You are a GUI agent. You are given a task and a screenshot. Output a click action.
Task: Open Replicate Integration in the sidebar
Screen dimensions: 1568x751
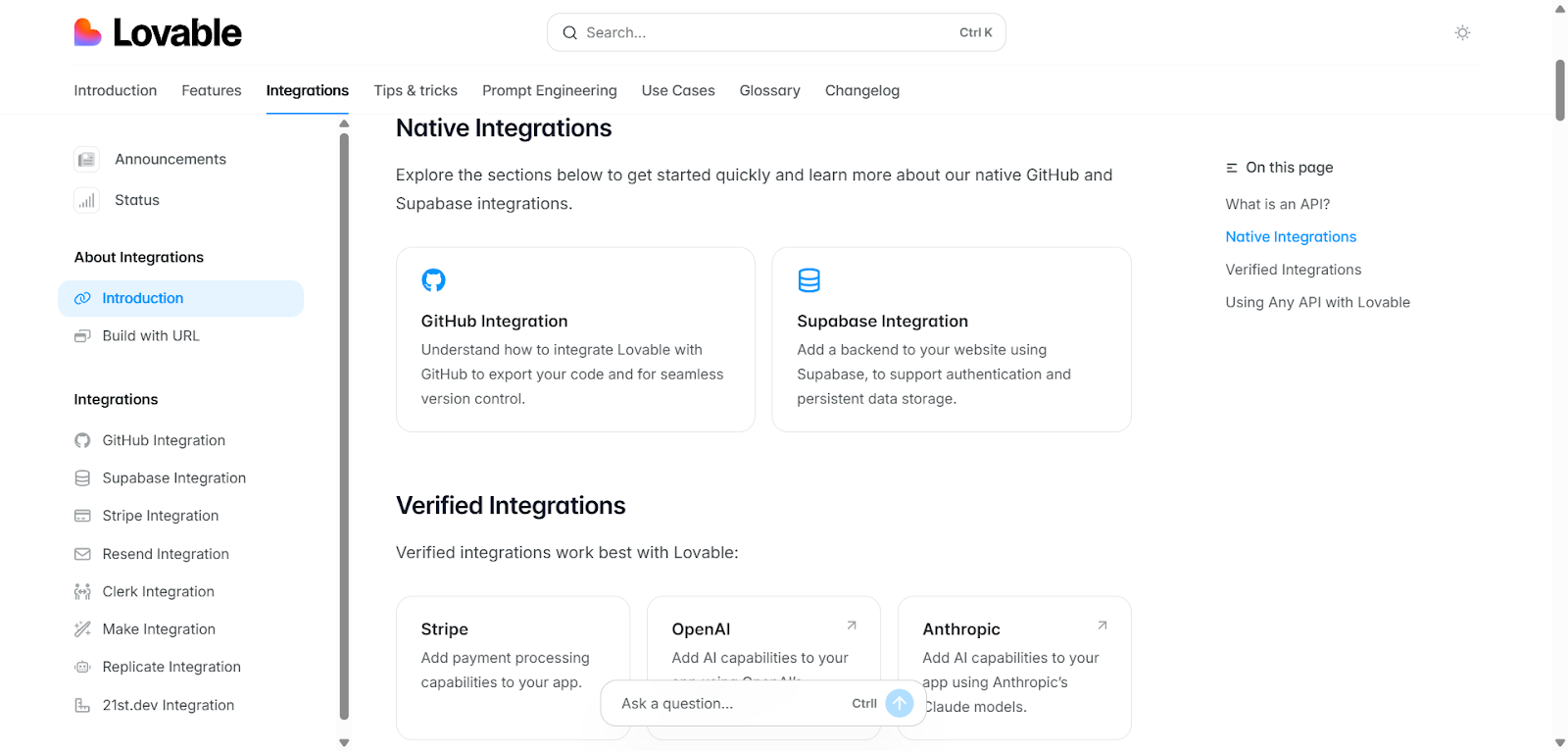(x=171, y=667)
